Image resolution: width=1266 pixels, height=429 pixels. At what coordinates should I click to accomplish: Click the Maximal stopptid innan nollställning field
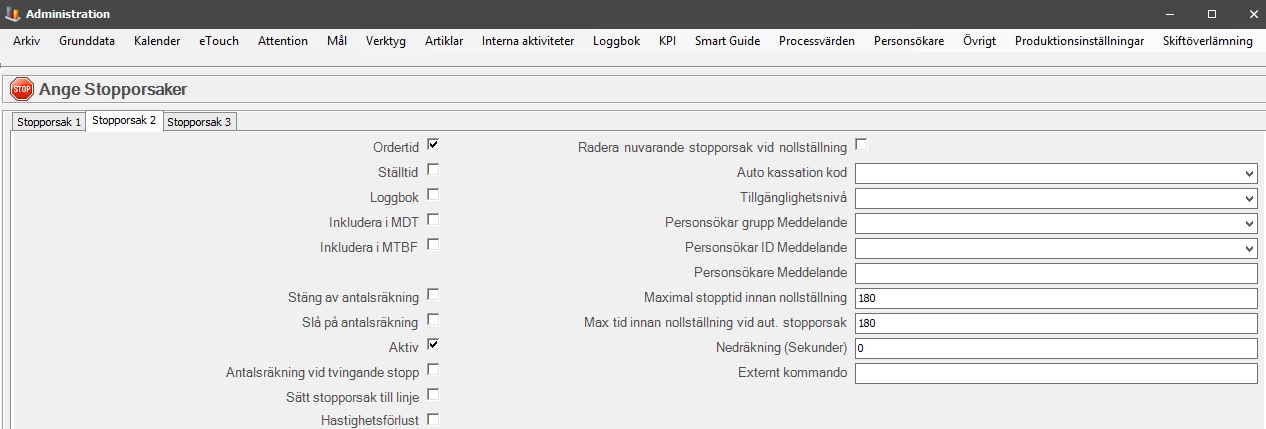[1056, 298]
